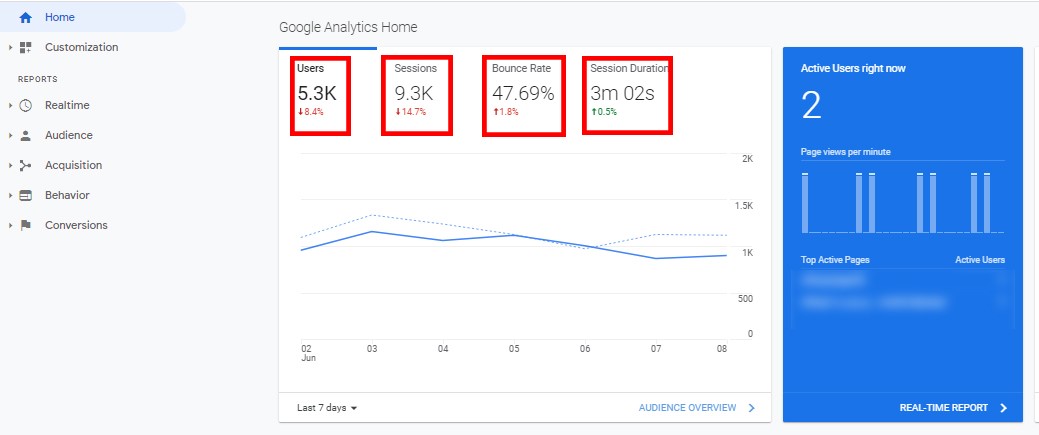
Task: Open Conversions reports menu item
Action: coord(76,225)
